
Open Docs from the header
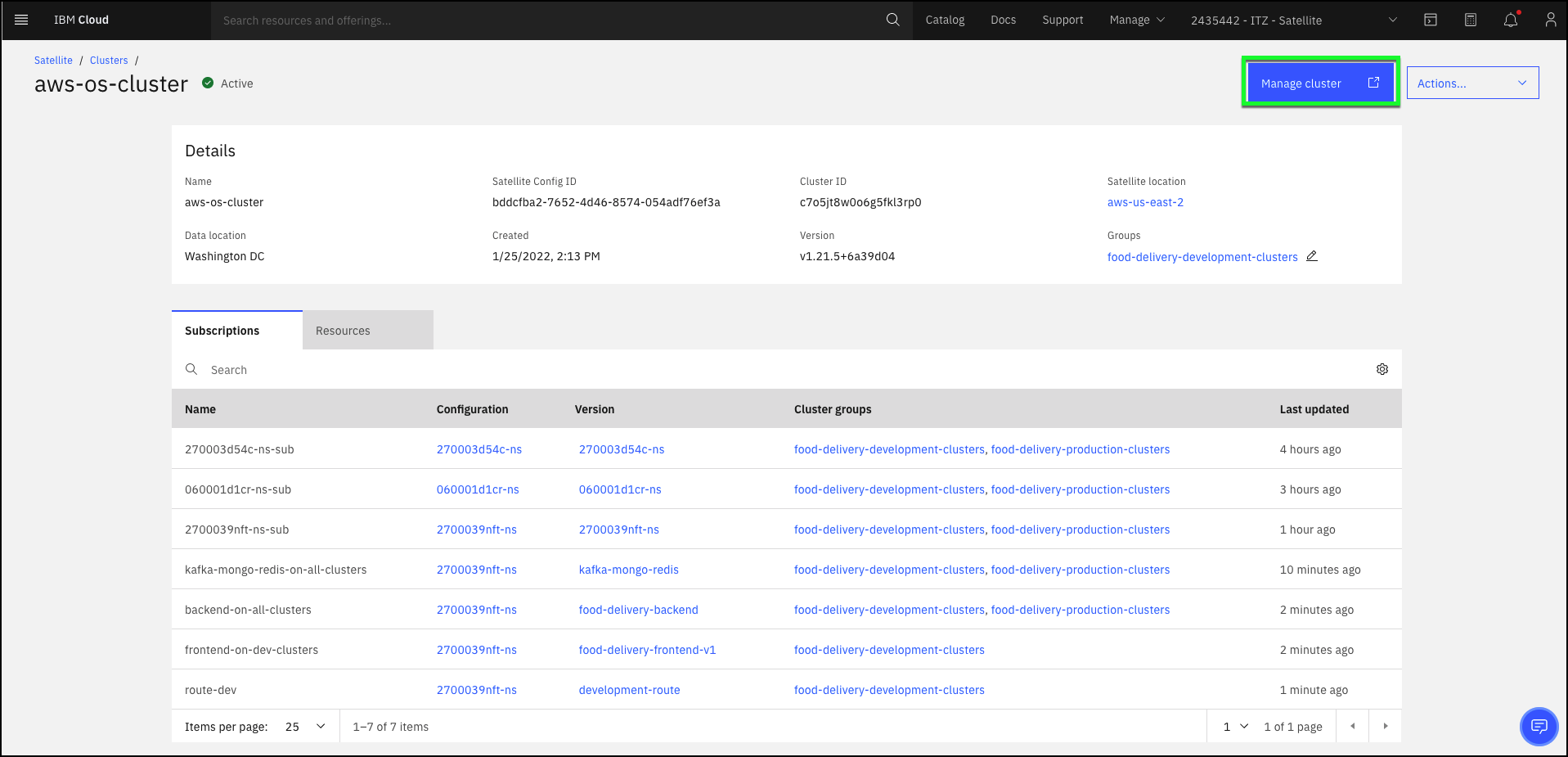1003,20
